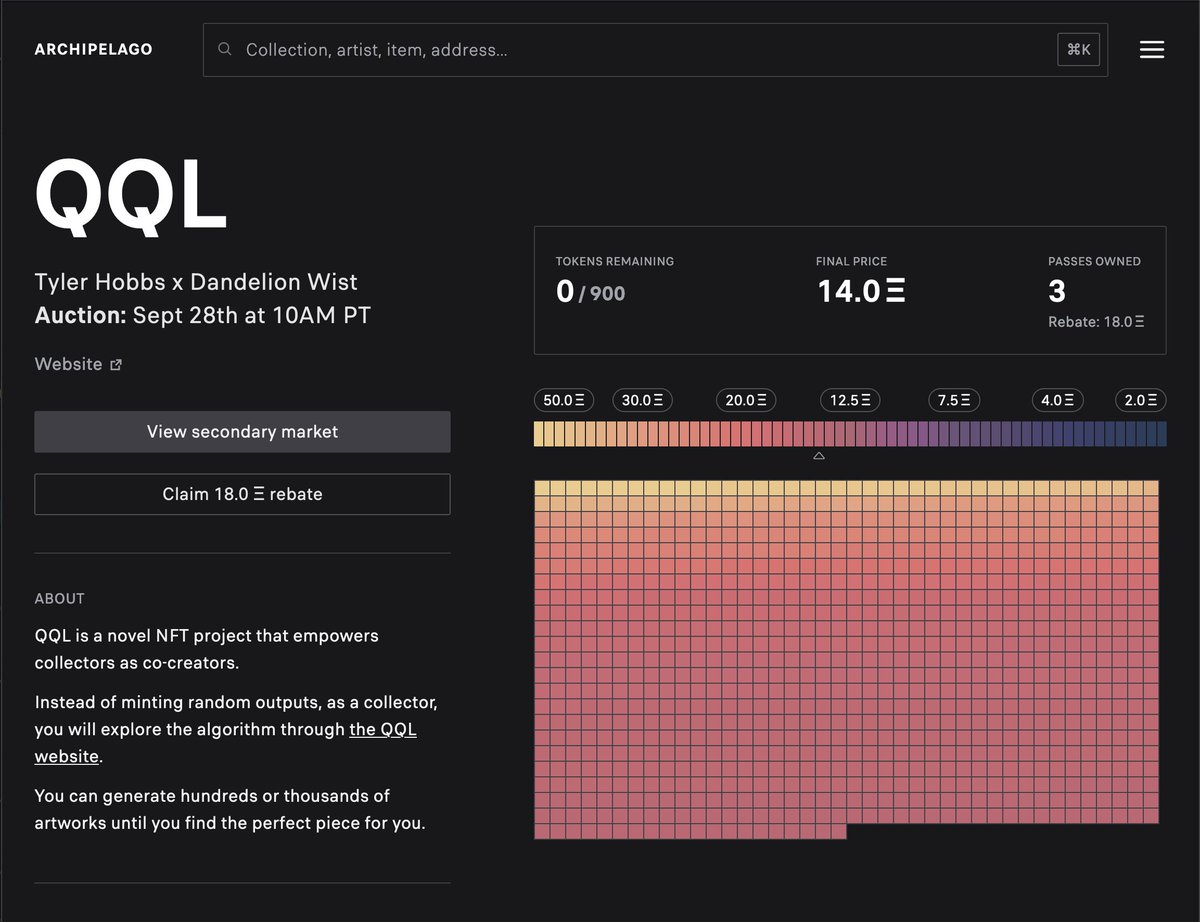Go to the ARCHIPELAGO home logo
This screenshot has width=1200, height=922.
tap(94, 49)
